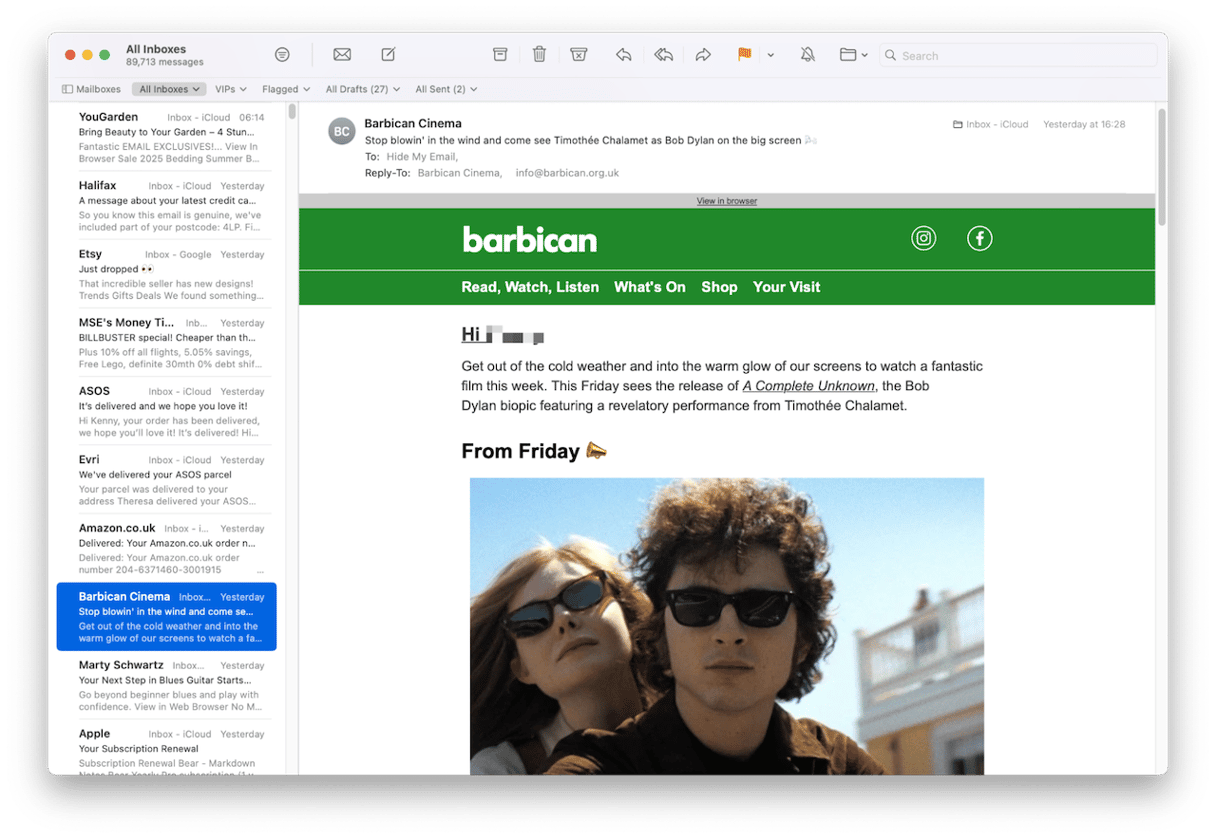The image size is (1216, 839).
Task: Click the barbican logo
Action: click(530, 239)
